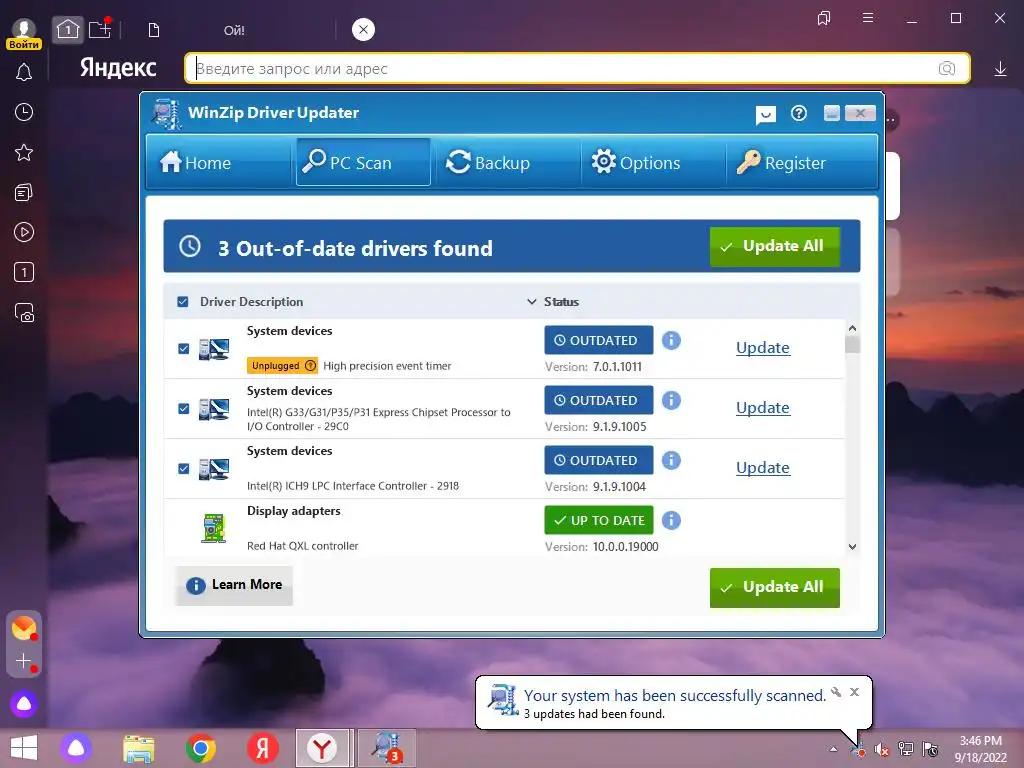Update the Intel G33/G31 Chipset Processor driver

[x=763, y=408]
